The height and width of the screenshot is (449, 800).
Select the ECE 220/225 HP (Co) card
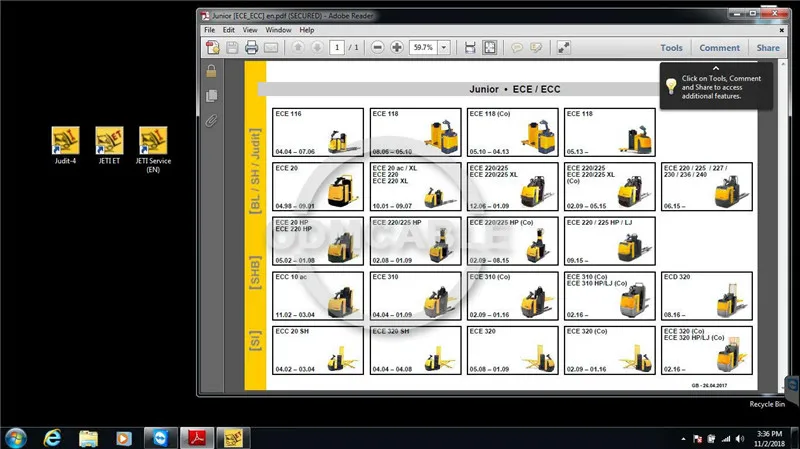pos(513,241)
